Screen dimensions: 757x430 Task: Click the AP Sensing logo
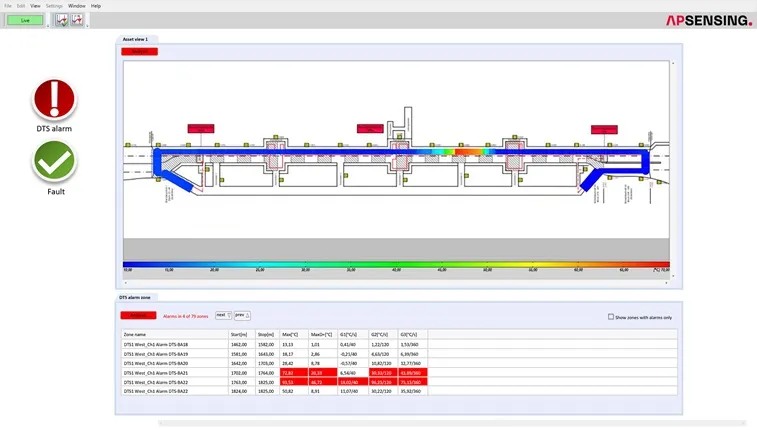tap(708, 20)
